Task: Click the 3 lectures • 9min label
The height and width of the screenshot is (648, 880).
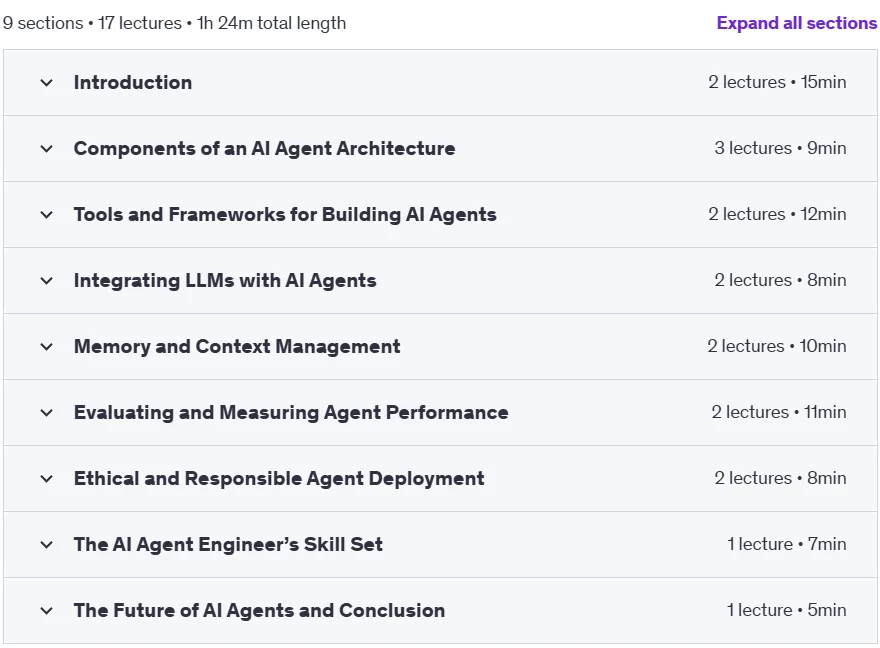Action: click(780, 148)
